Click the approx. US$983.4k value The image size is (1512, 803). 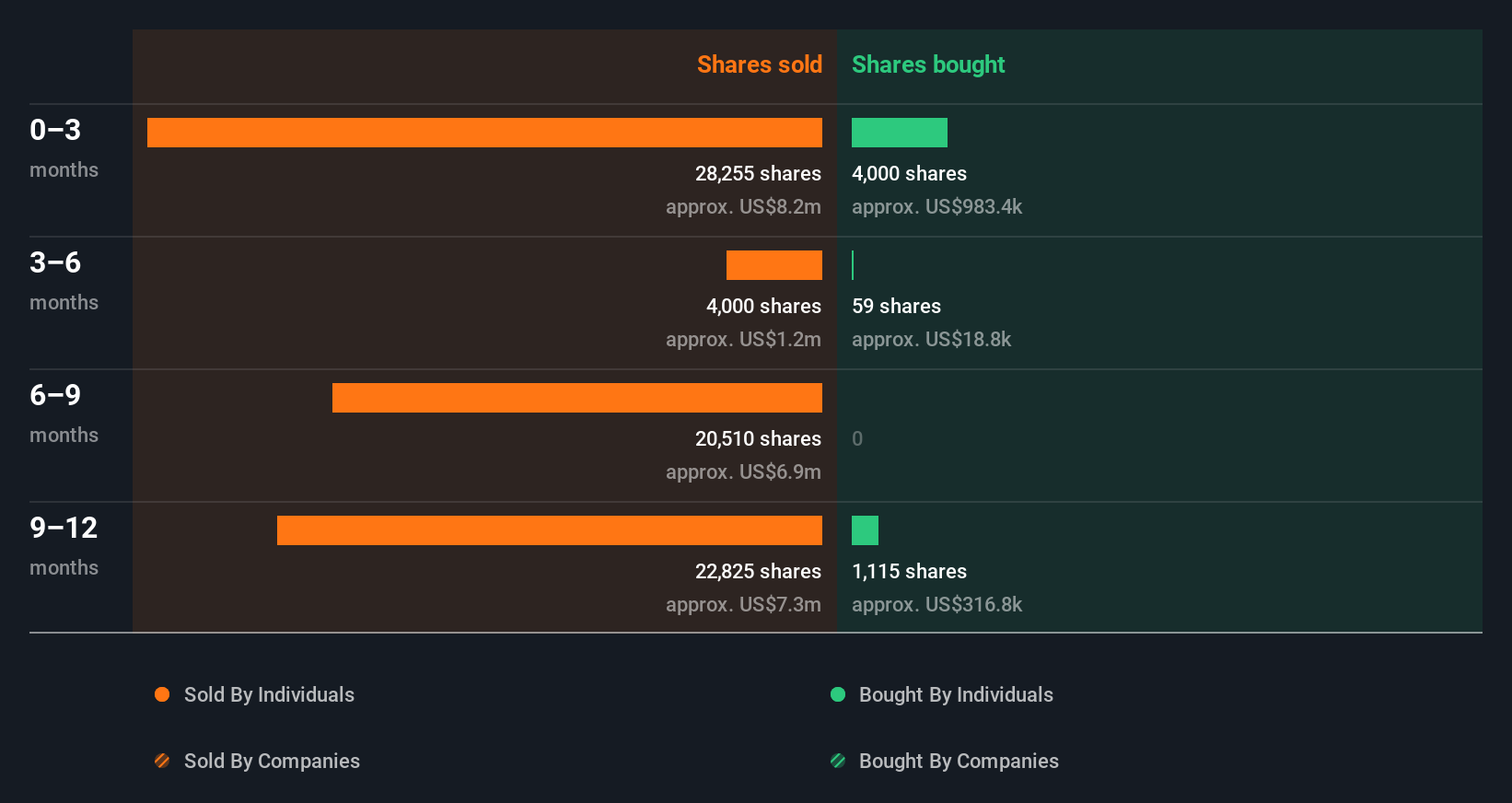click(x=936, y=206)
